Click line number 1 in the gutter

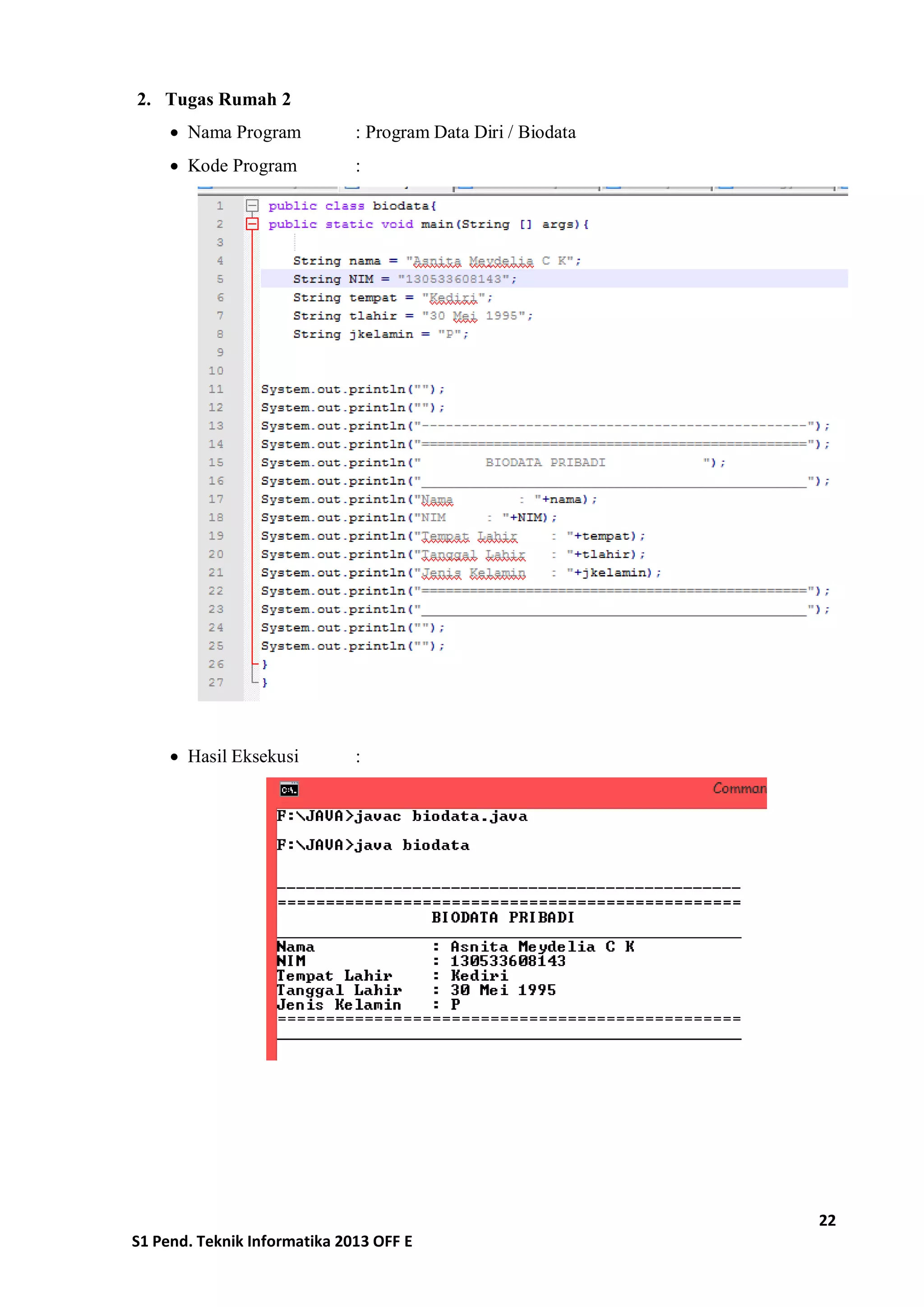(220, 205)
